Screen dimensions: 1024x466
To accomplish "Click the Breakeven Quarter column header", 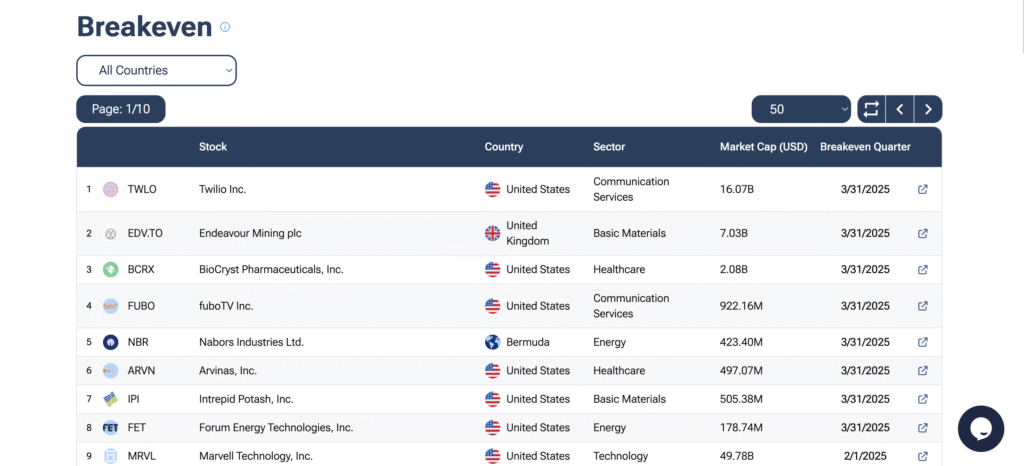I will click(x=865, y=147).
